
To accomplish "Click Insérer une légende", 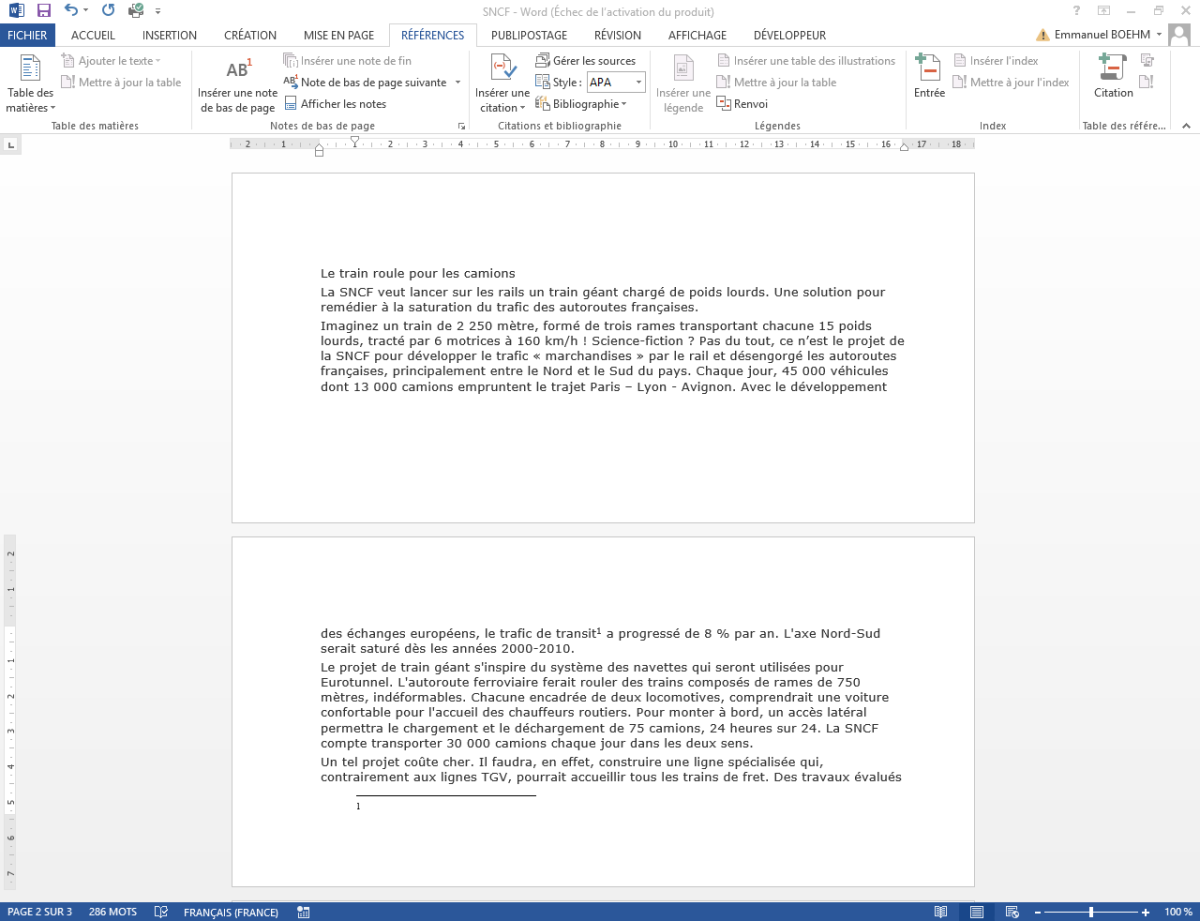I will click(683, 85).
